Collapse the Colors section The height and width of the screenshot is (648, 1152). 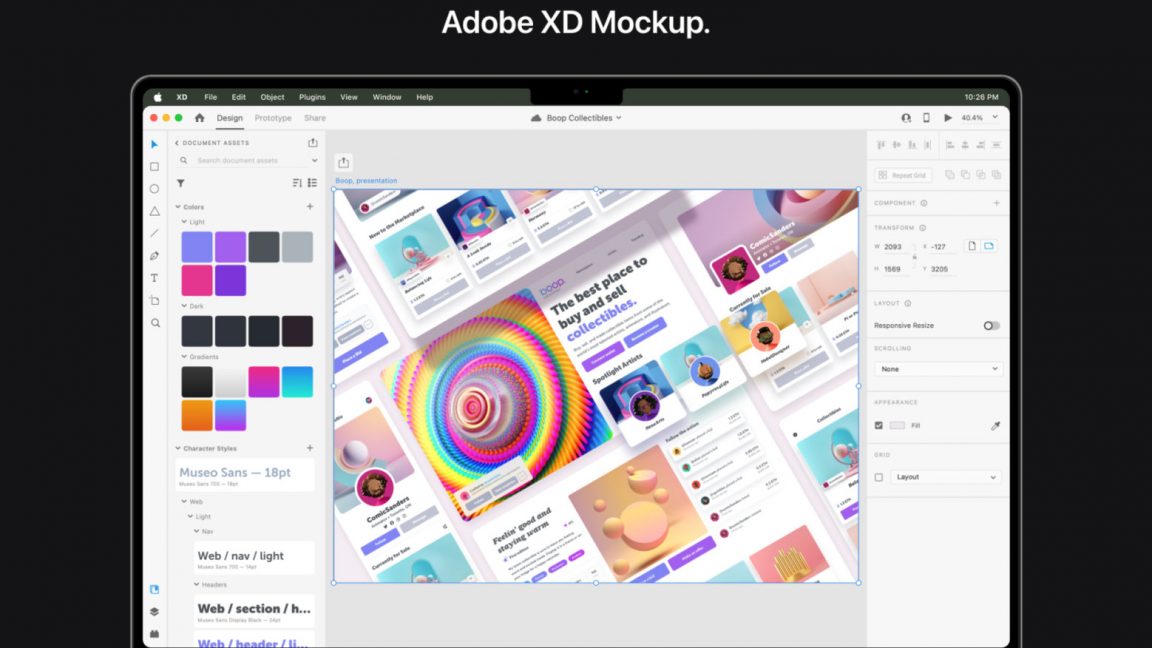pyautogui.click(x=178, y=206)
